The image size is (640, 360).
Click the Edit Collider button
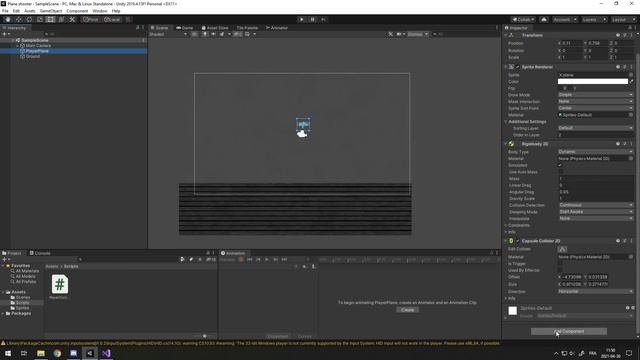562,249
